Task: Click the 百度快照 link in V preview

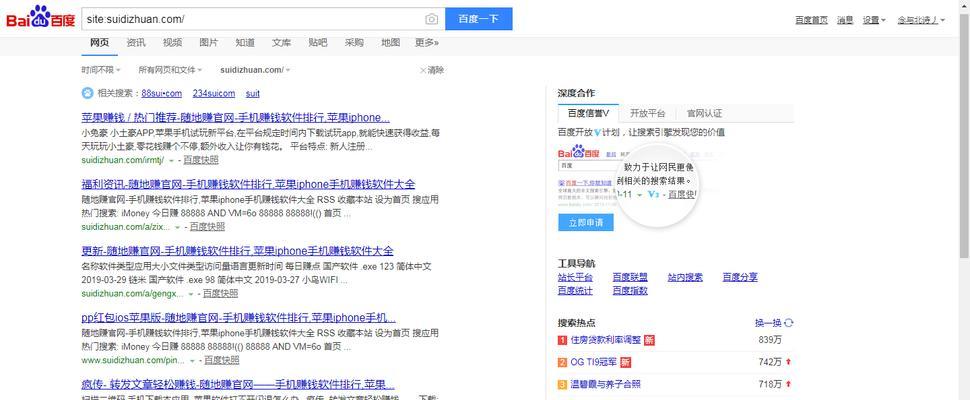Action: pos(682,194)
